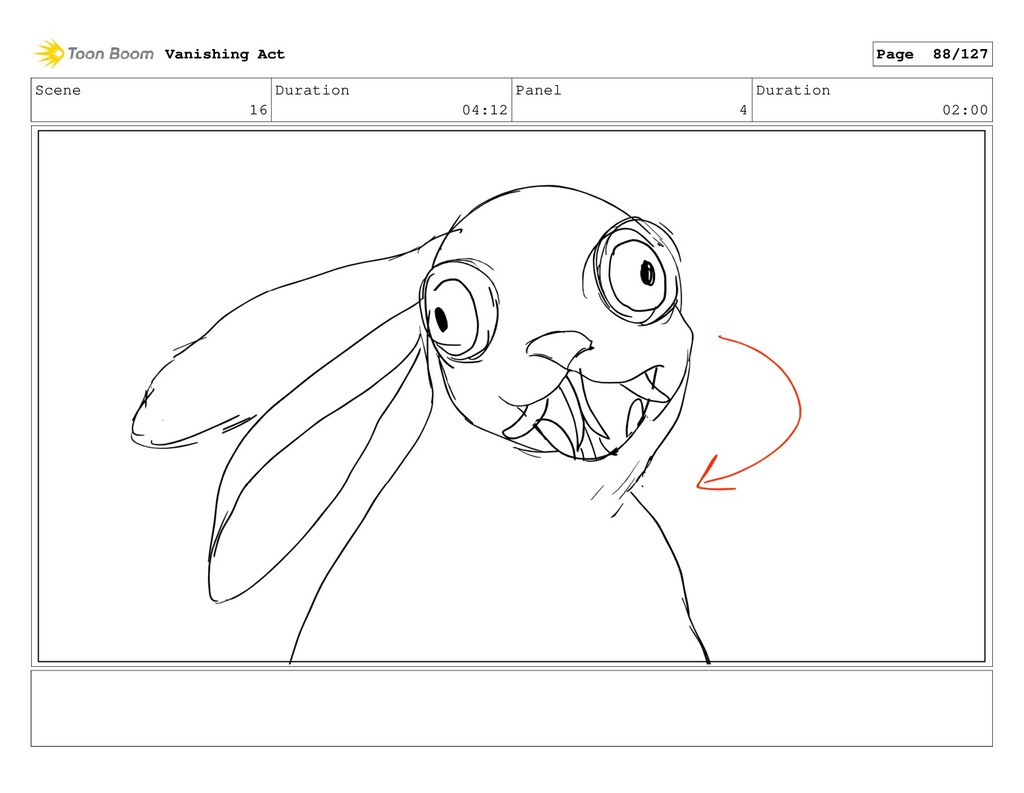This screenshot has height=793, width=1024.
Task: Click the scene duration value '04:12'
Action: coord(485,110)
